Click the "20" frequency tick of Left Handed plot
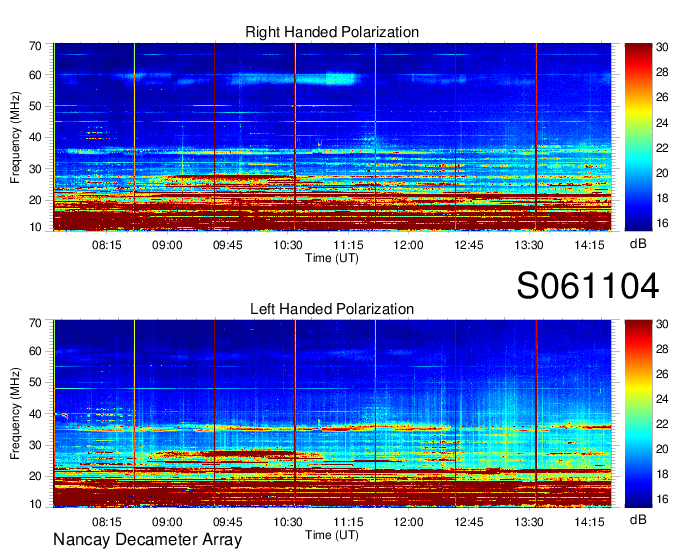The height and width of the screenshot is (552, 680). 35,476
